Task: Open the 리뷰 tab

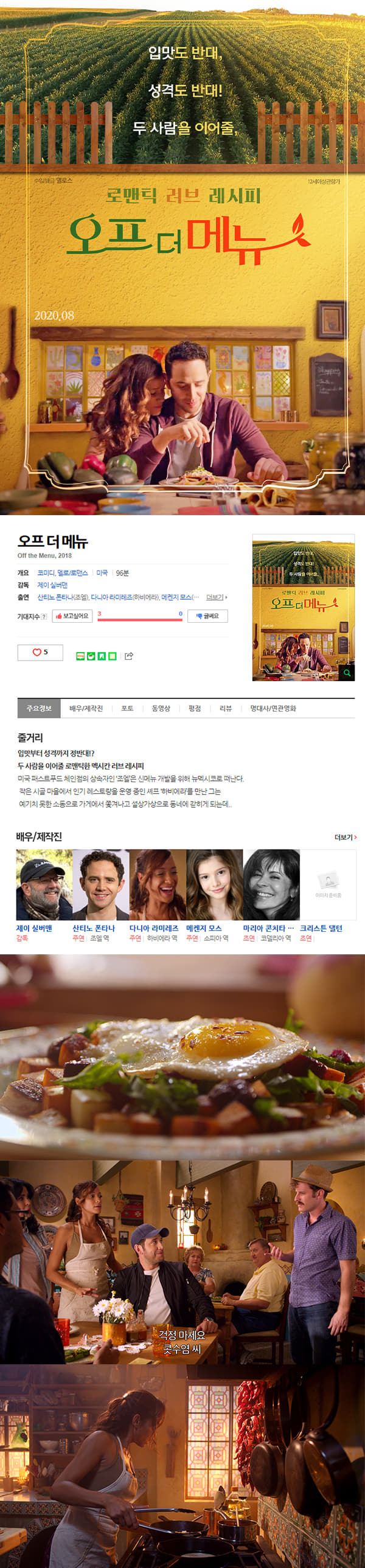Action: (226, 709)
